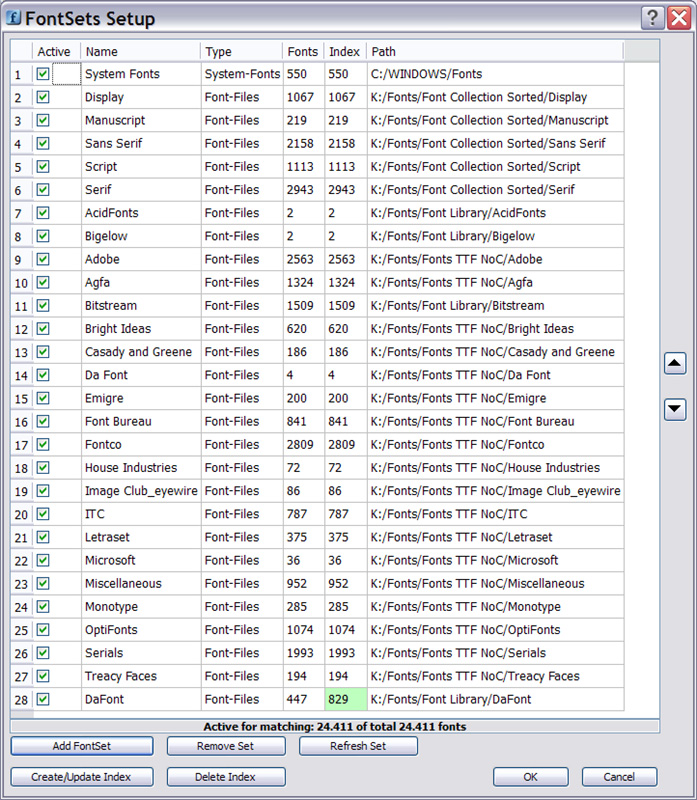The height and width of the screenshot is (800, 697).
Task: Click the Fonts column header
Action: pyautogui.click(x=304, y=52)
